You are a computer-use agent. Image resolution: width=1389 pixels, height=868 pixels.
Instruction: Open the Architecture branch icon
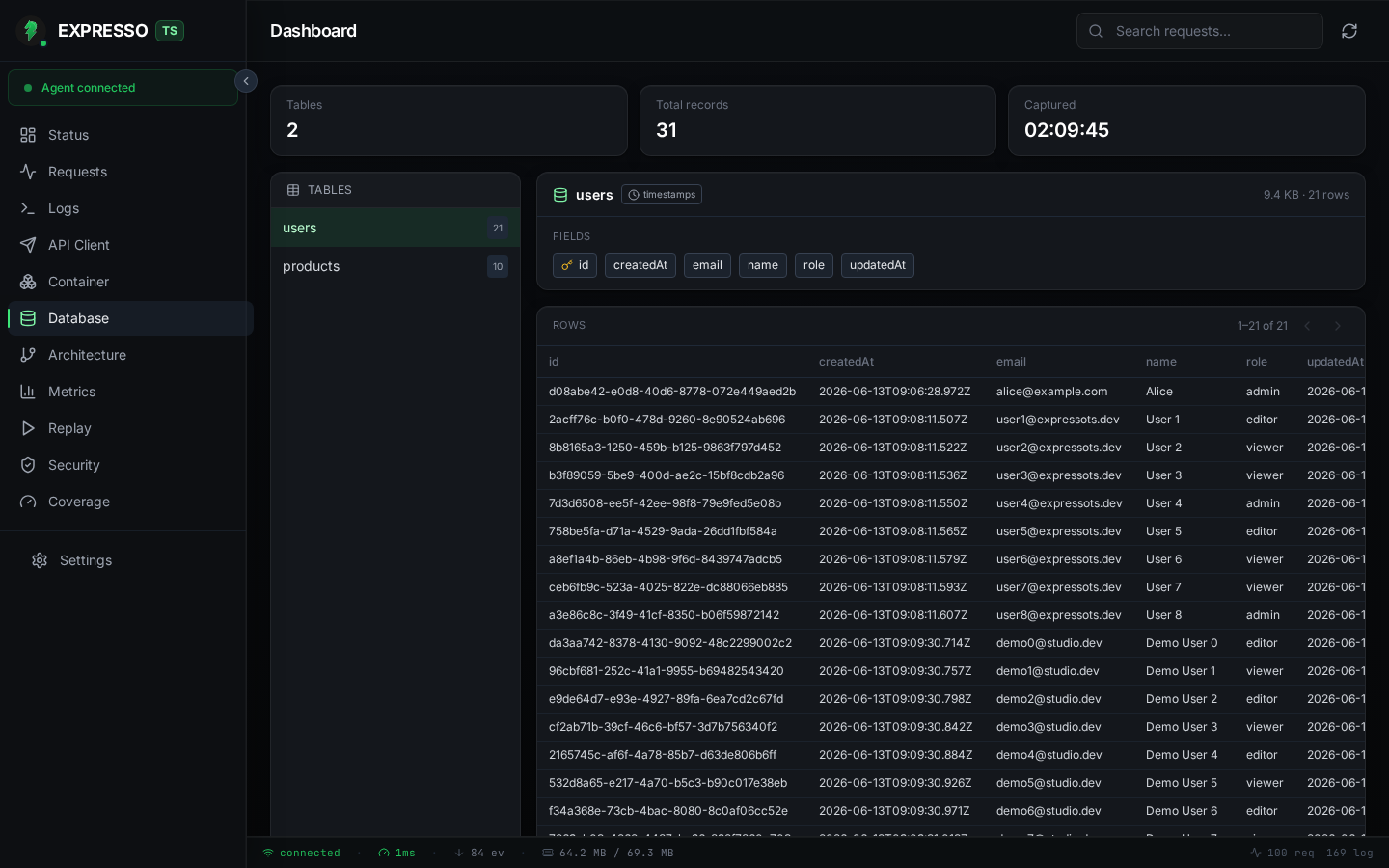tap(28, 355)
